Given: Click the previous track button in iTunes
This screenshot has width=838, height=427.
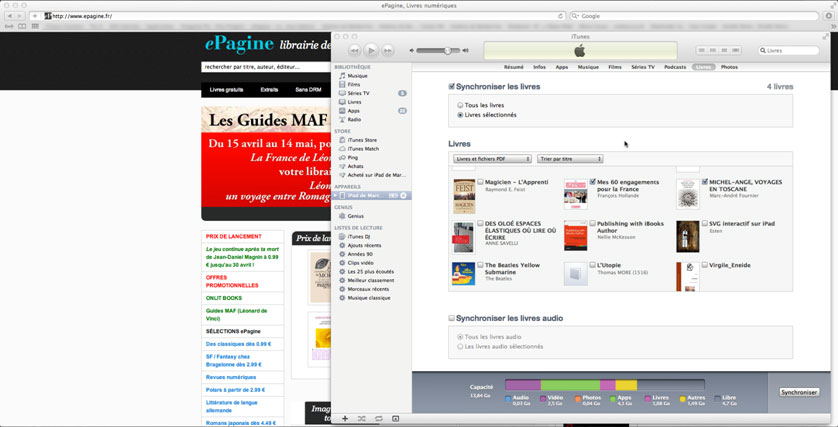Looking at the screenshot, I should pos(354,50).
